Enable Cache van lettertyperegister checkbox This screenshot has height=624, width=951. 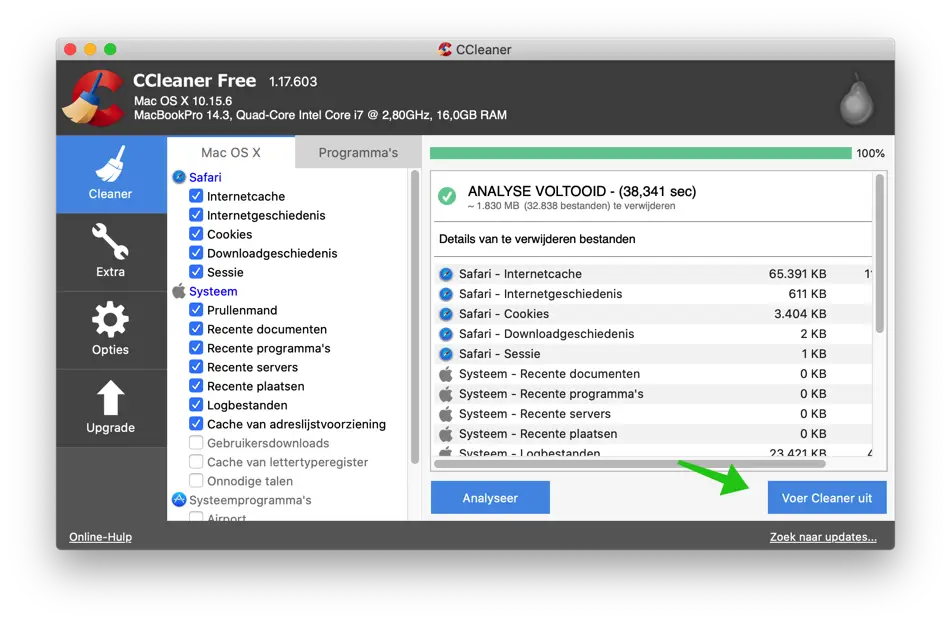196,462
